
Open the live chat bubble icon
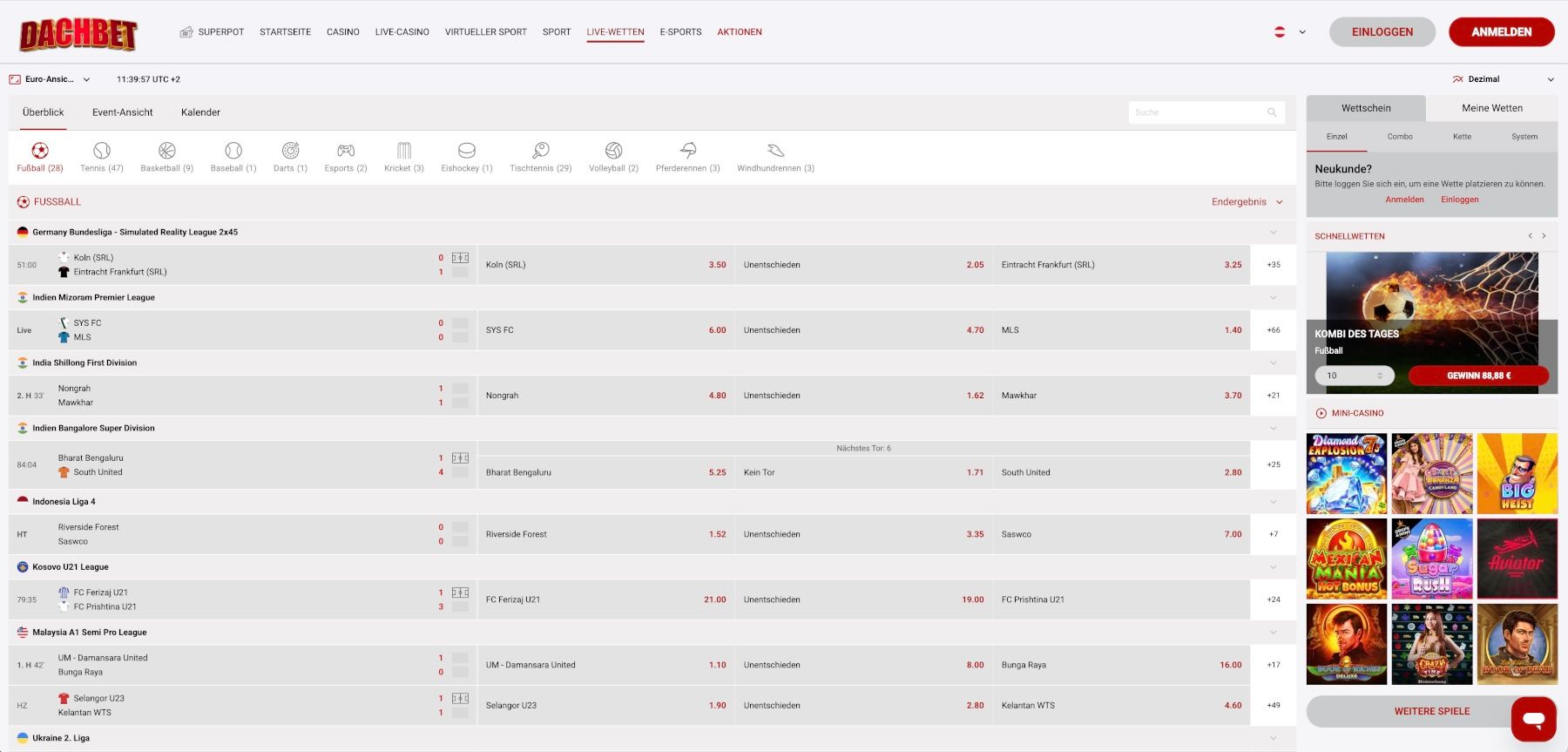[x=1533, y=719]
